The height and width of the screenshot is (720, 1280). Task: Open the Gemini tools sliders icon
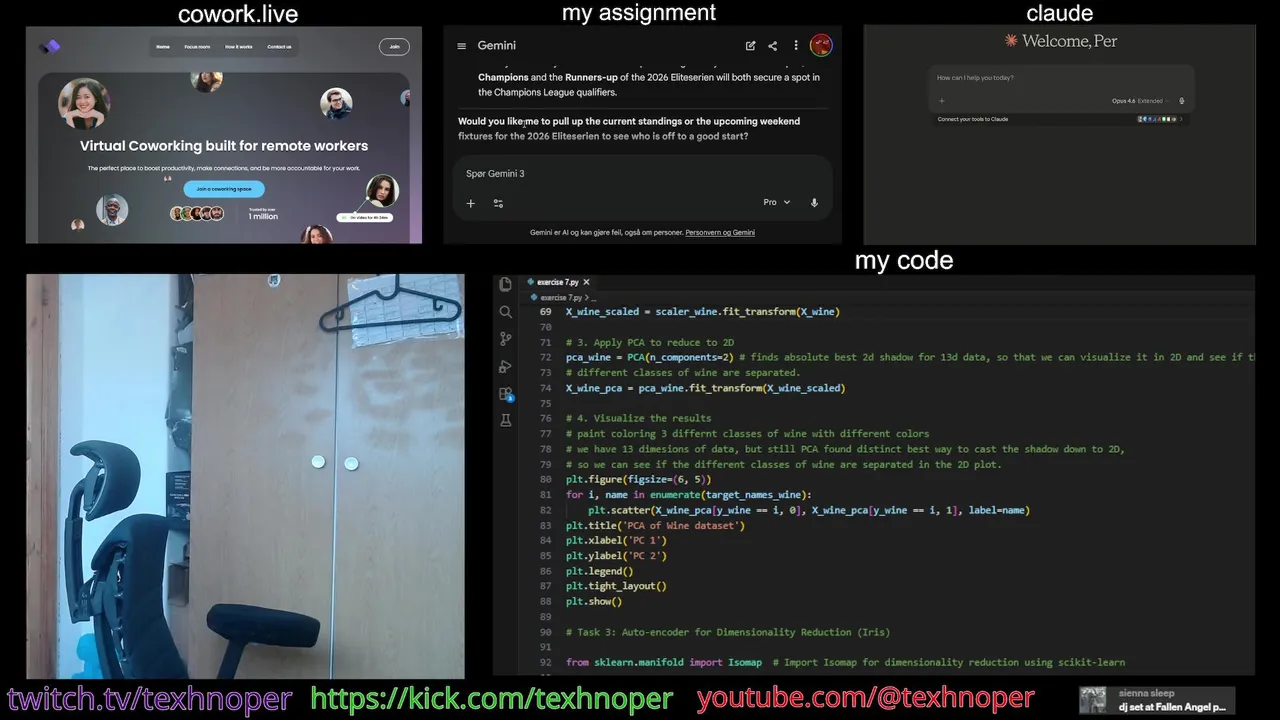coord(498,203)
